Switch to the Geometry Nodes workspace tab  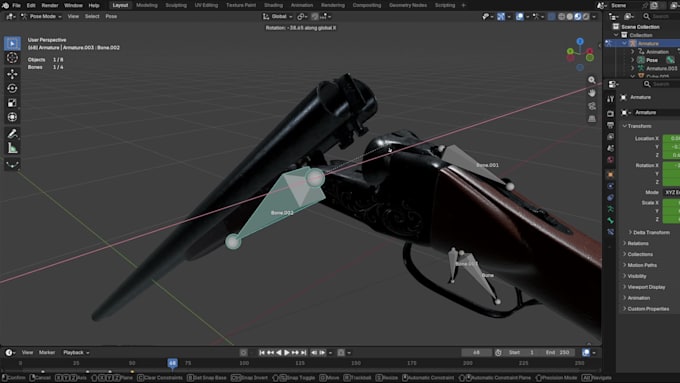click(x=408, y=5)
